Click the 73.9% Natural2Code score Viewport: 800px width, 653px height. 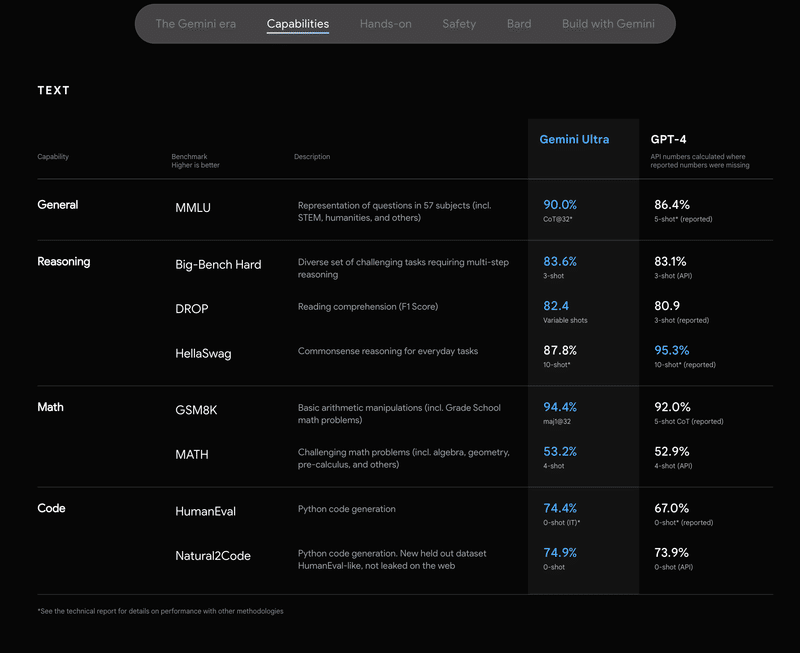671,552
